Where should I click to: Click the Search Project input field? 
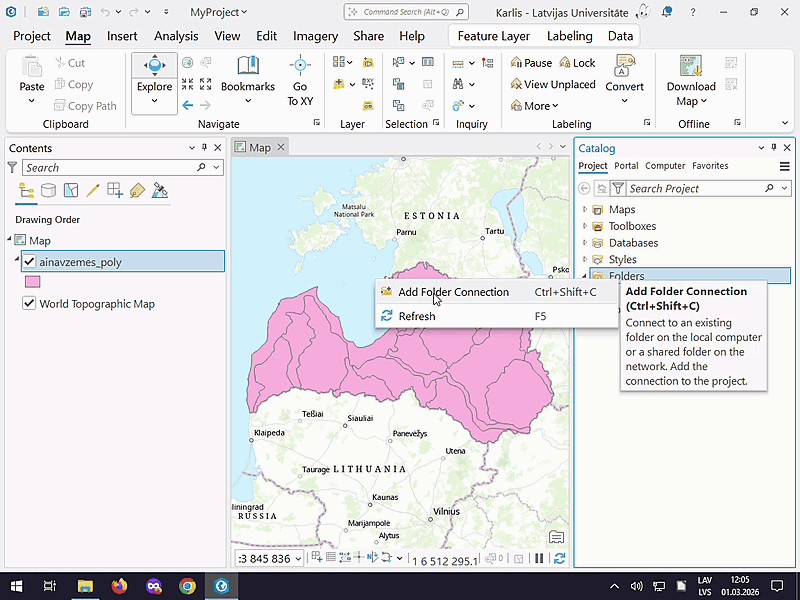click(692, 188)
